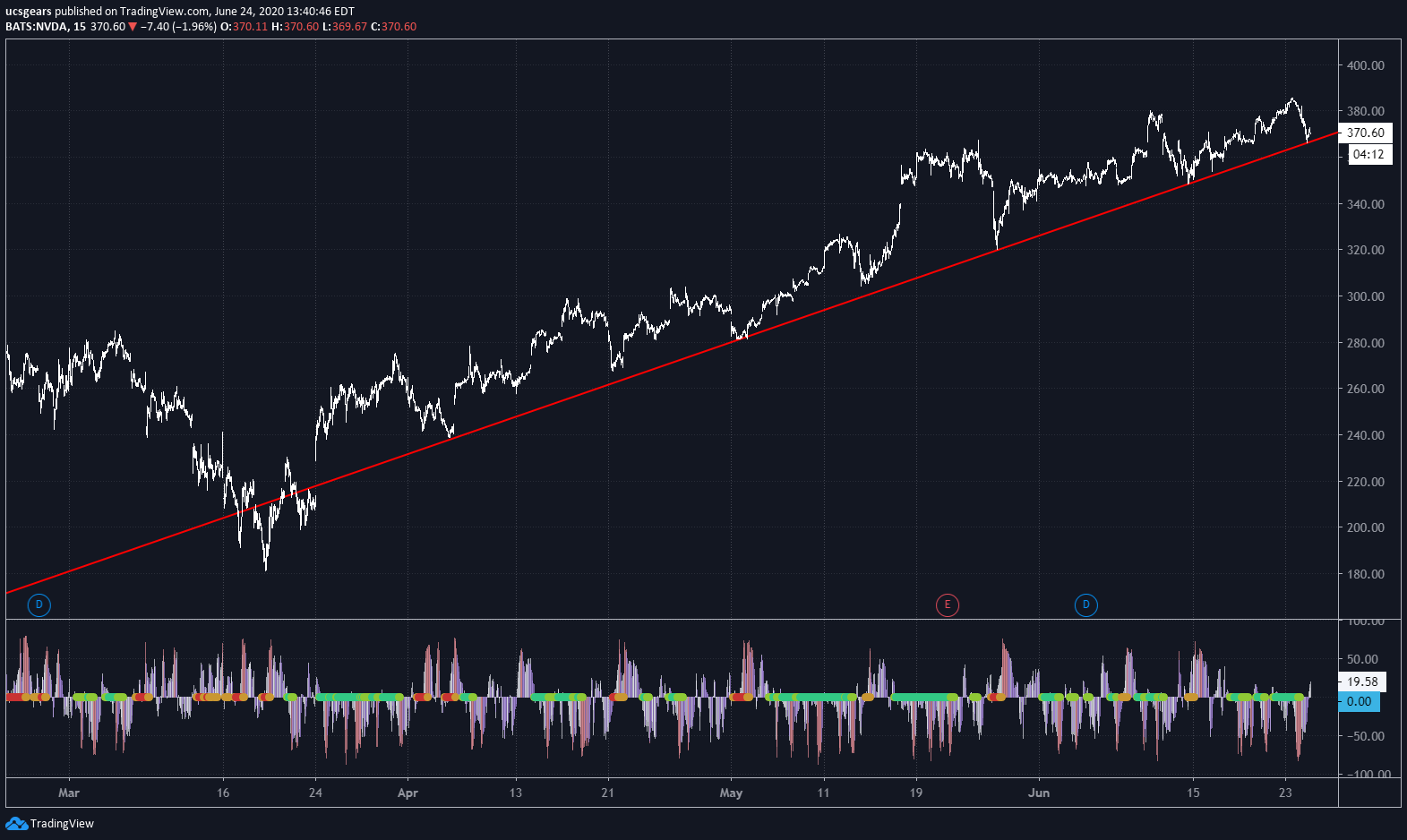Click the Mar date label

click(x=69, y=793)
